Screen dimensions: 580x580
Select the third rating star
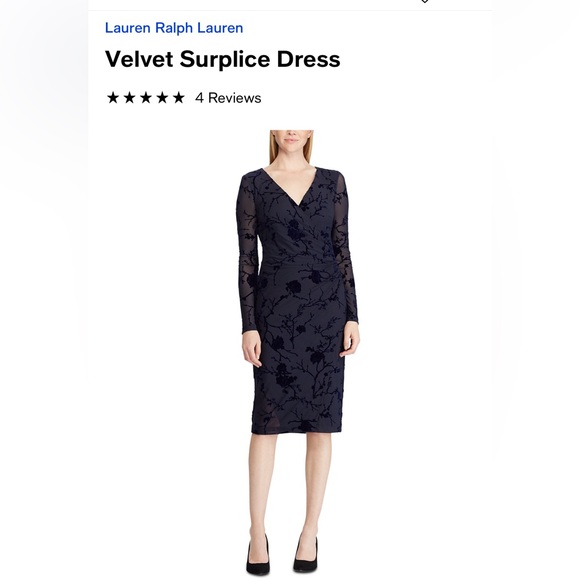tap(146, 98)
